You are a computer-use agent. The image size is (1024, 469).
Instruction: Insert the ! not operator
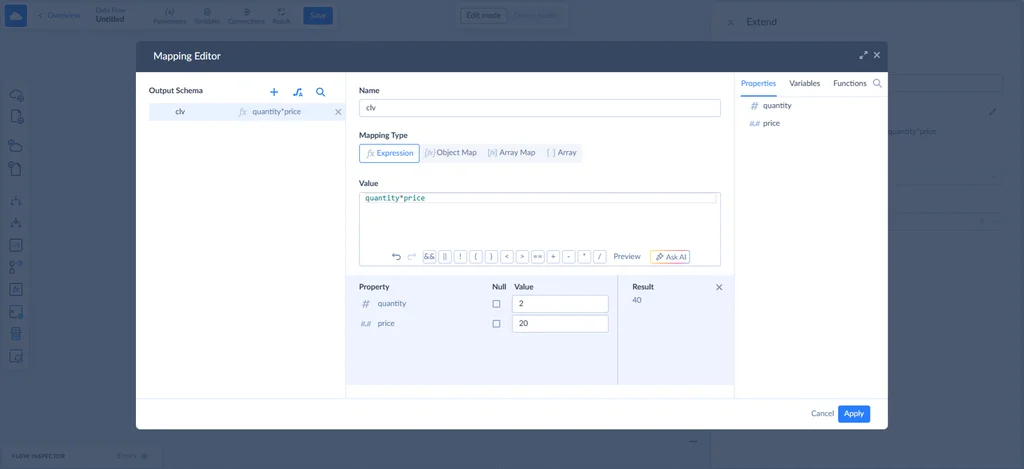click(x=460, y=257)
